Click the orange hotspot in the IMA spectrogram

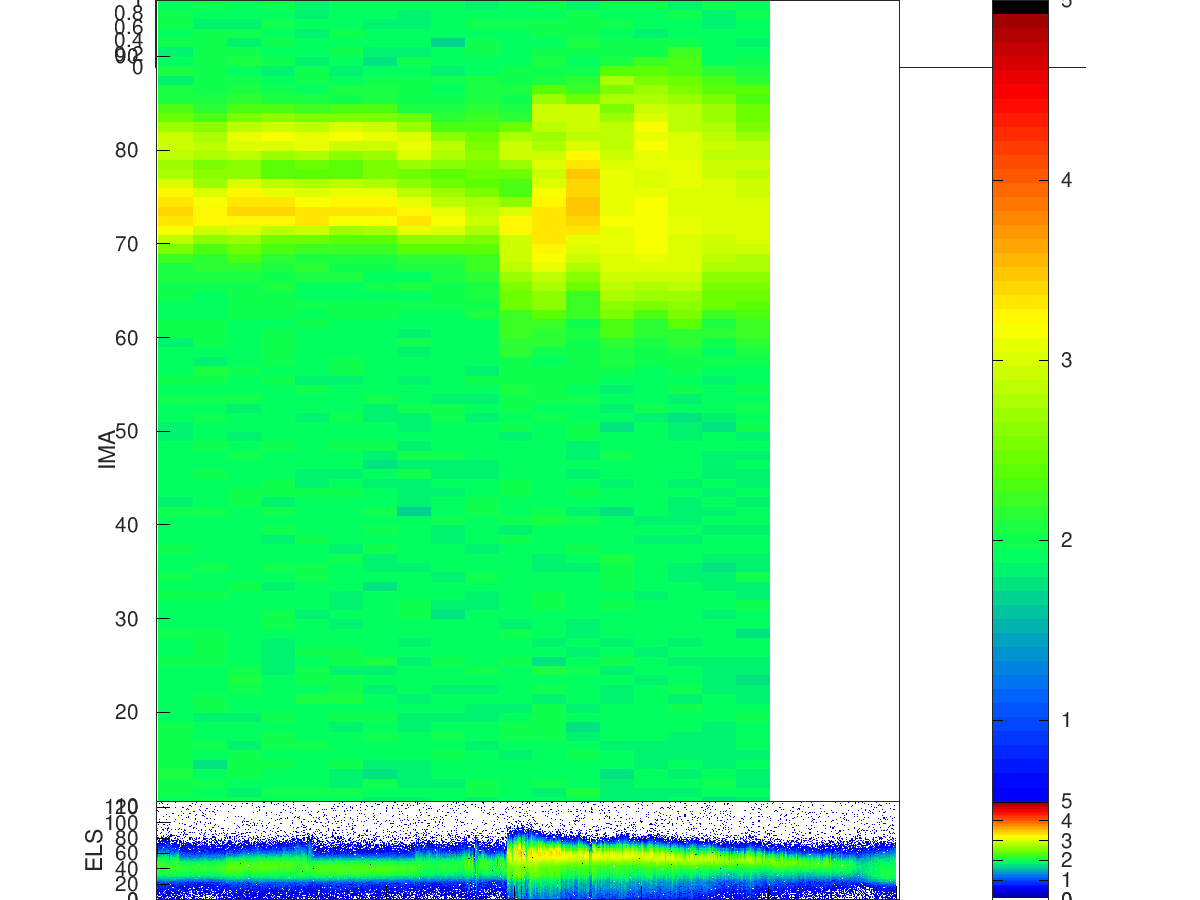point(582,193)
